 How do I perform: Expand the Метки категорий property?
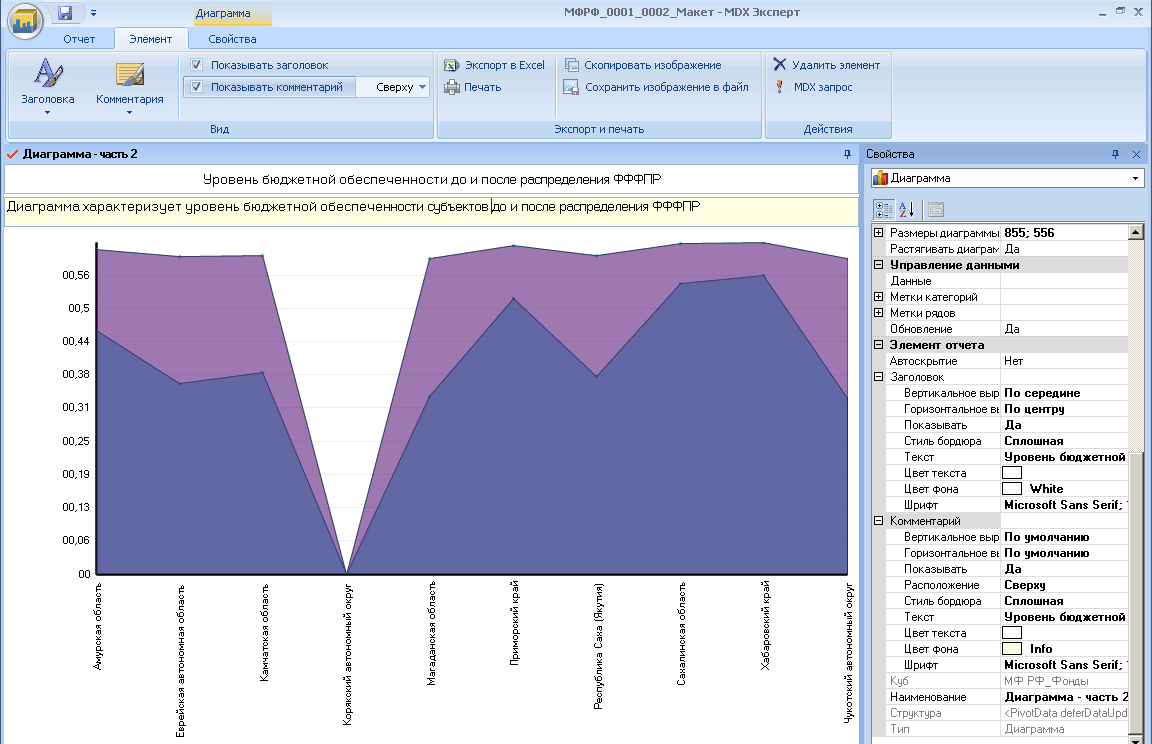[x=878, y=297]
